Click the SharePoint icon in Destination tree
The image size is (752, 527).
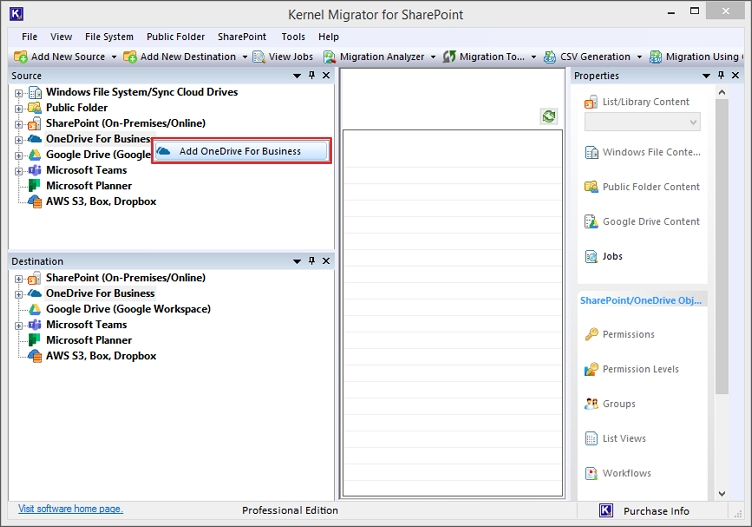click(x=35, y=278)
